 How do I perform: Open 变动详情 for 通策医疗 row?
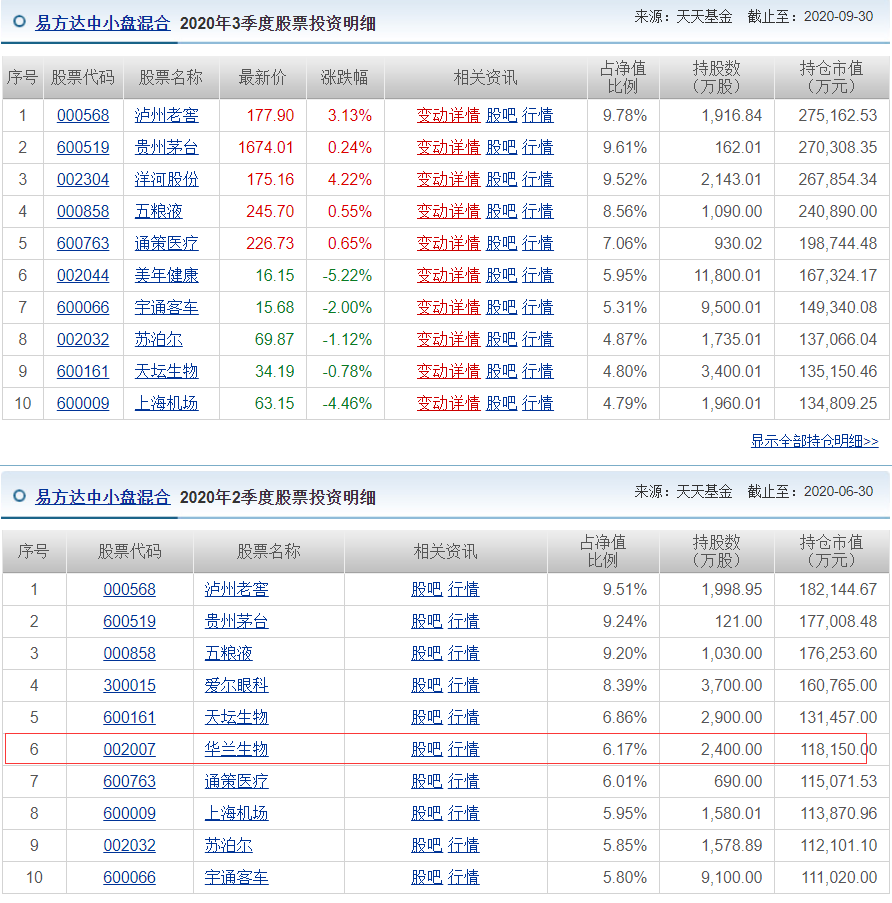(448, 243)
